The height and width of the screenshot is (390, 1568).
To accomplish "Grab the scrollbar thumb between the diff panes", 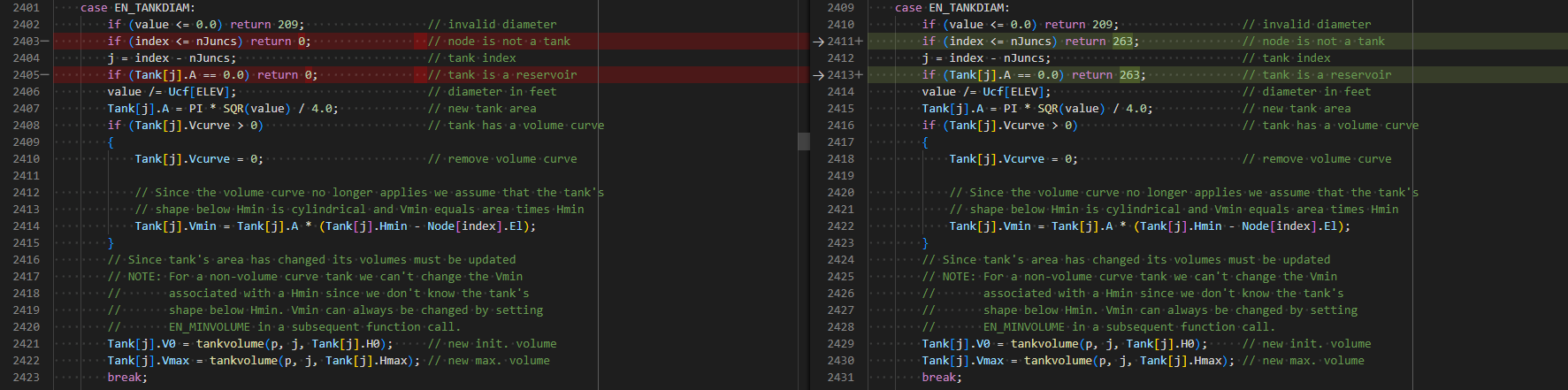I will point(803,141).
